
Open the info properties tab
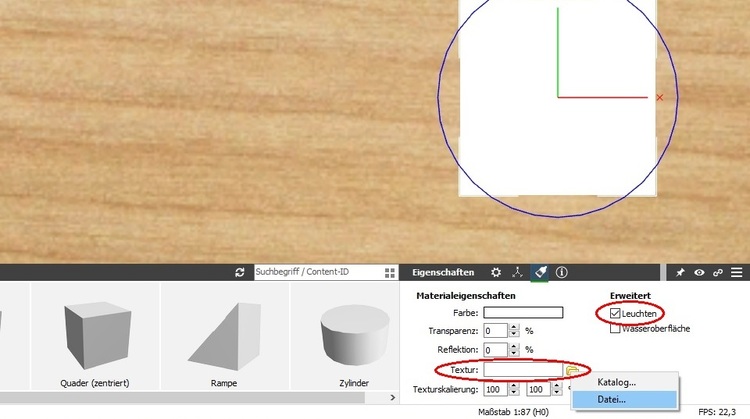[x=562, y=272]
